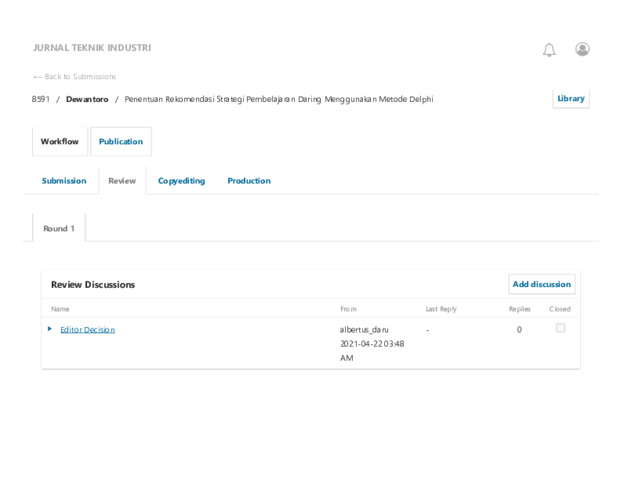Click the albertus_daru sender entry

point(364,329)
